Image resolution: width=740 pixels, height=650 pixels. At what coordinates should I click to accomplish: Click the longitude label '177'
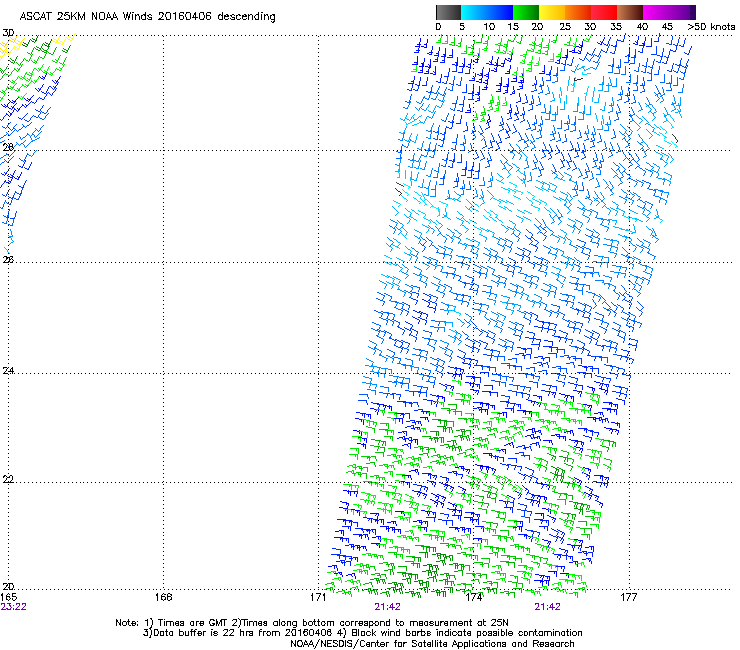coord(629,597)
